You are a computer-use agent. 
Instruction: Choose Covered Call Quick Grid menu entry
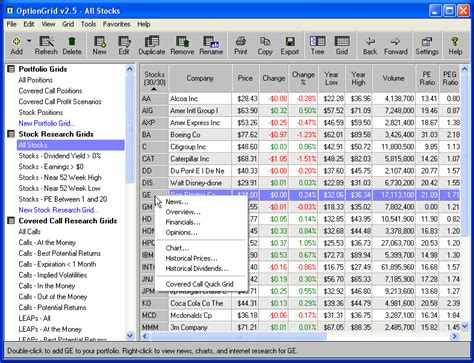click(201, 284)
